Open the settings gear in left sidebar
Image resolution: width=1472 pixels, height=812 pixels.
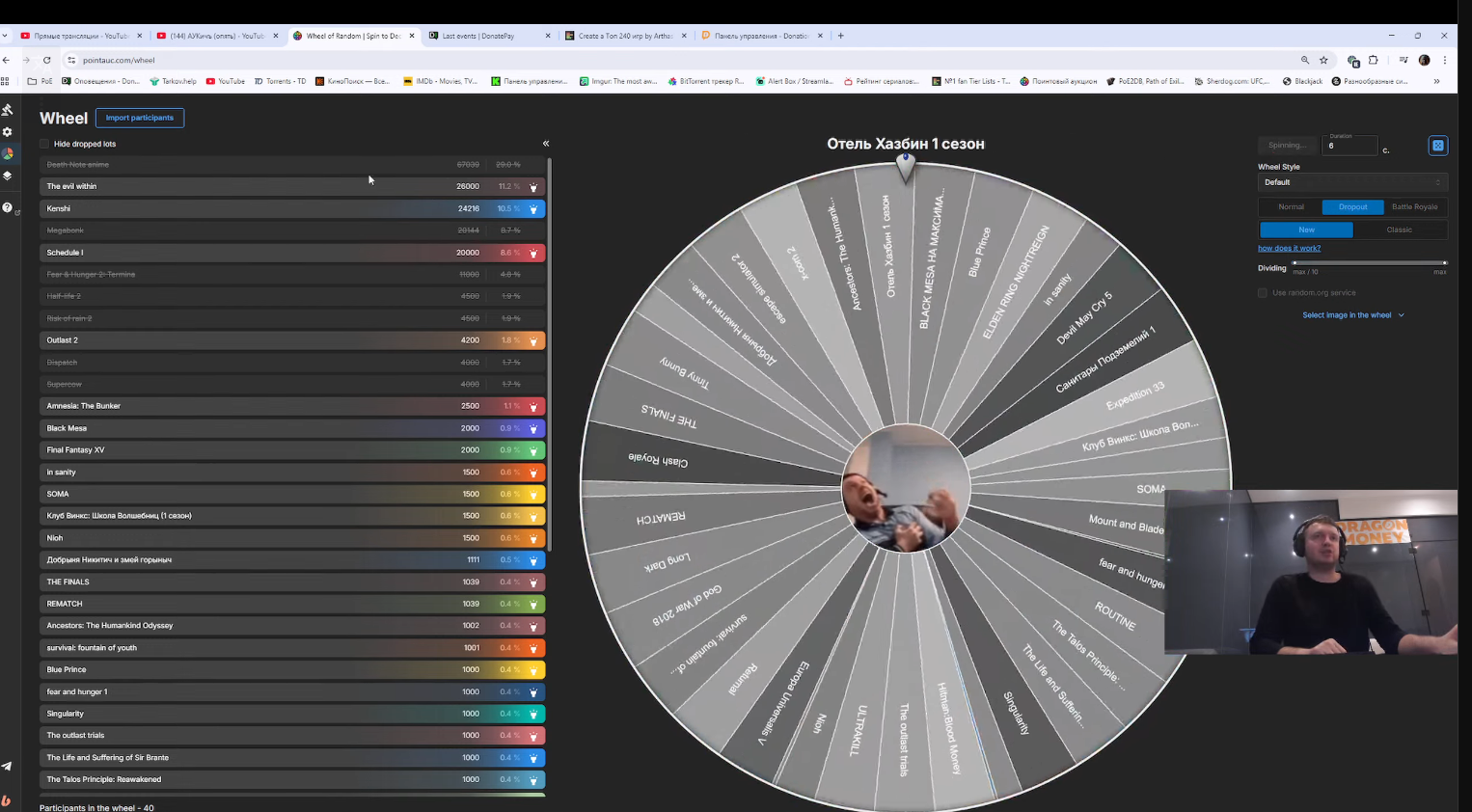pyautogui.click(x=8, y=132)
